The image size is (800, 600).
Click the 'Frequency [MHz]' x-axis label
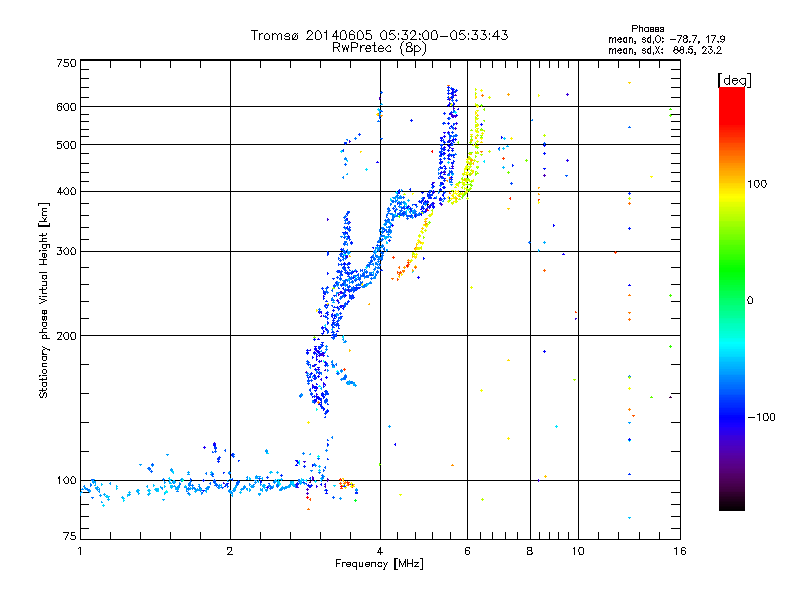tap(379, 564)
